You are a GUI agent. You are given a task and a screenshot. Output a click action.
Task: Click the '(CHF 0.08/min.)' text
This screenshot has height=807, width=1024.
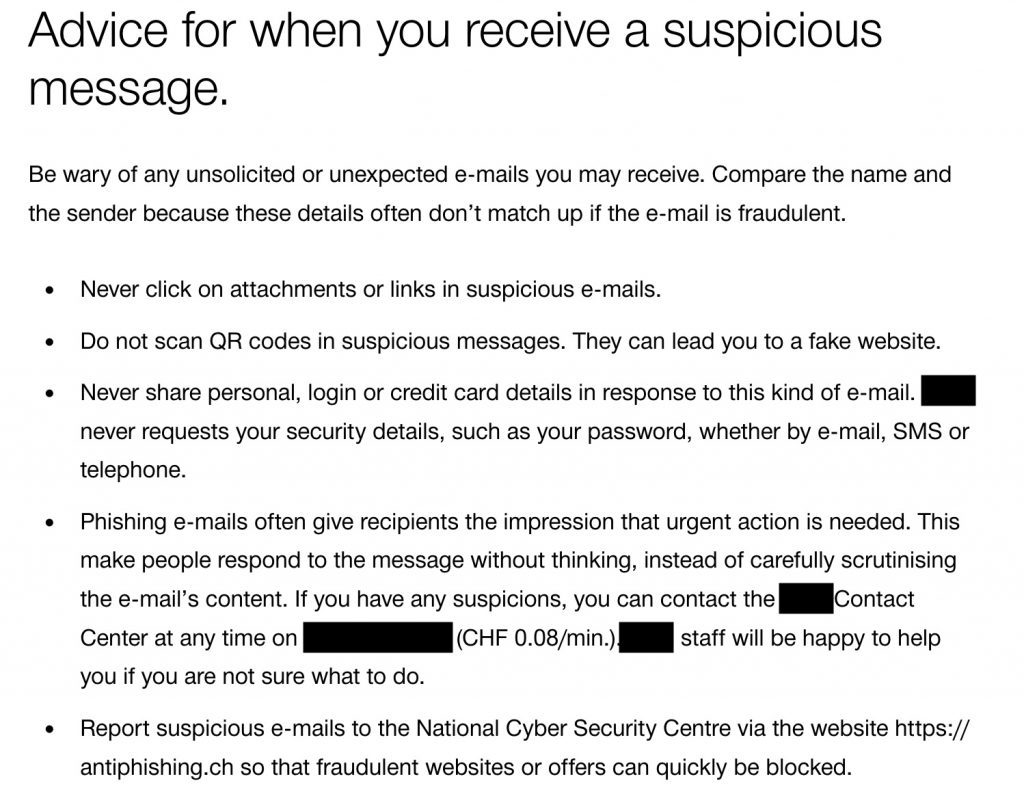pos(537,638)
